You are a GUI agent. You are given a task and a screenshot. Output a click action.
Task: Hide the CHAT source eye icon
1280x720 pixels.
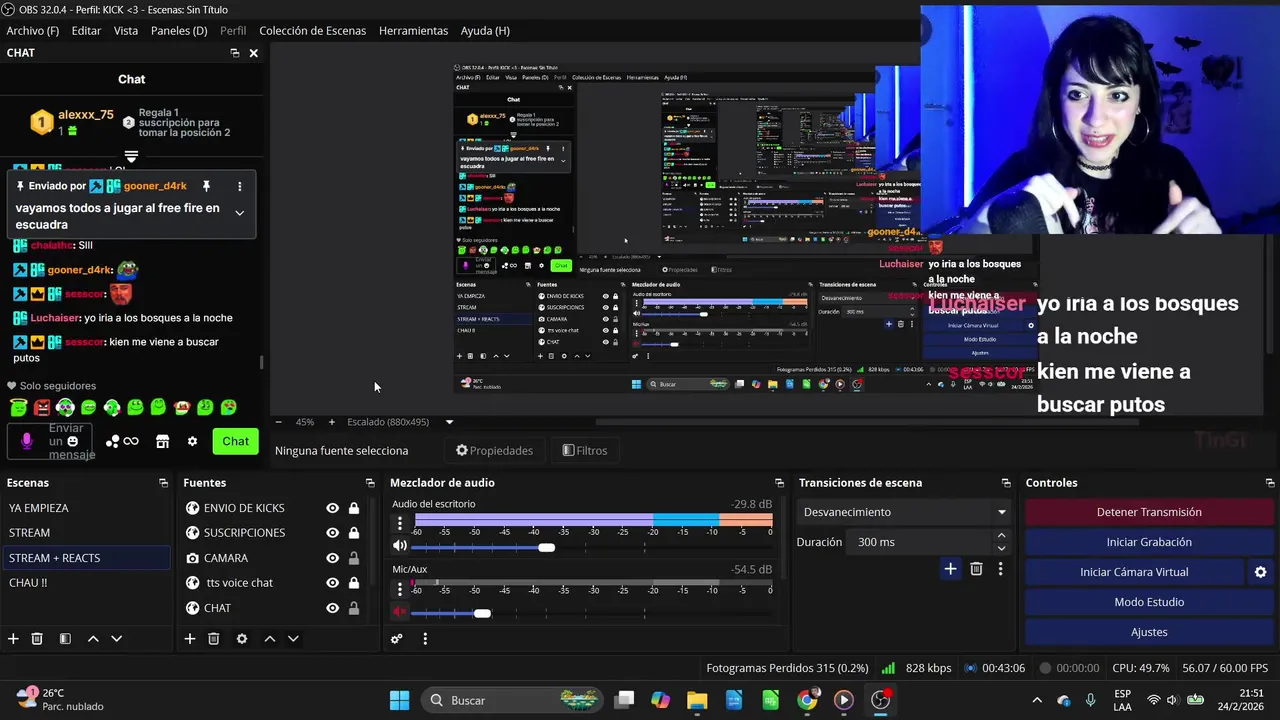332,608
